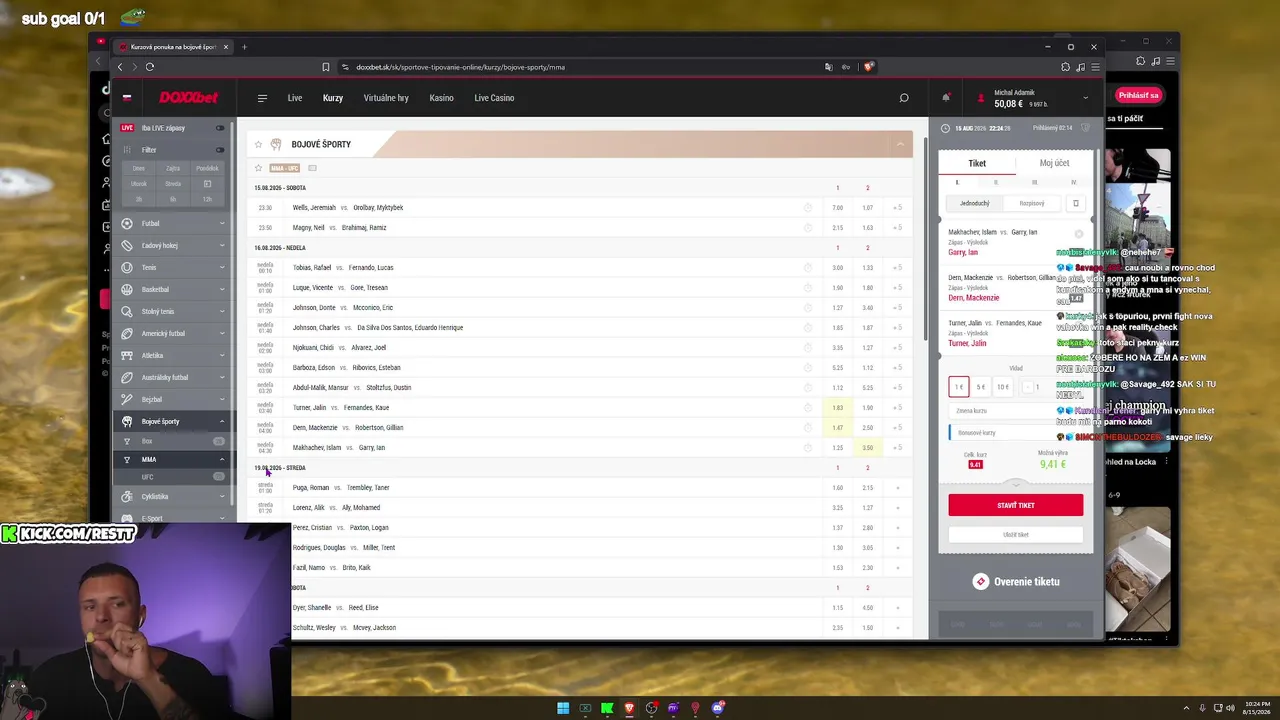This screenshot has height=720, width=1280.
Task: Click the Brave Shields icon in the address bar
Action: [869, 67]
